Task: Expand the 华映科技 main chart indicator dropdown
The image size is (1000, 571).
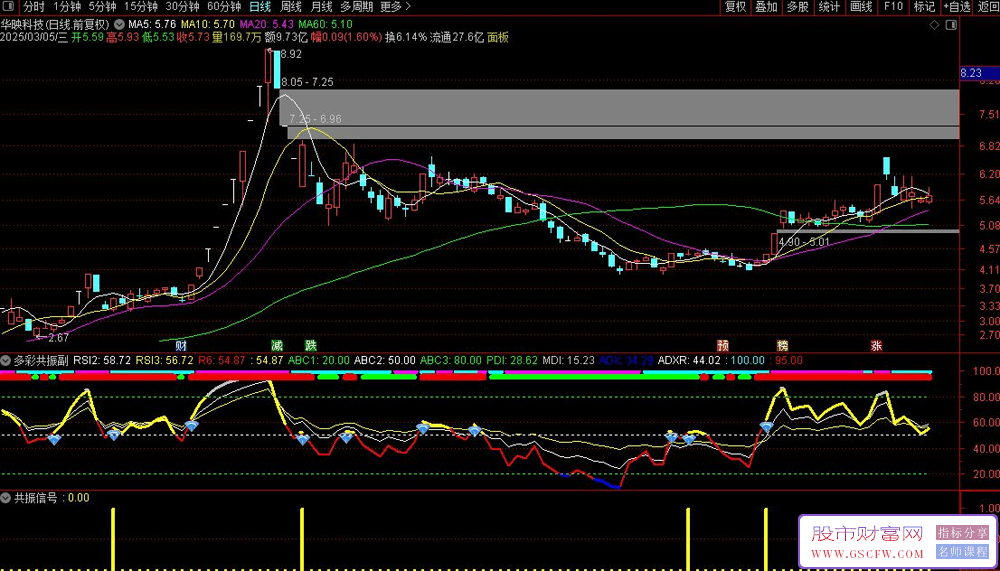Action: (121, 23)
